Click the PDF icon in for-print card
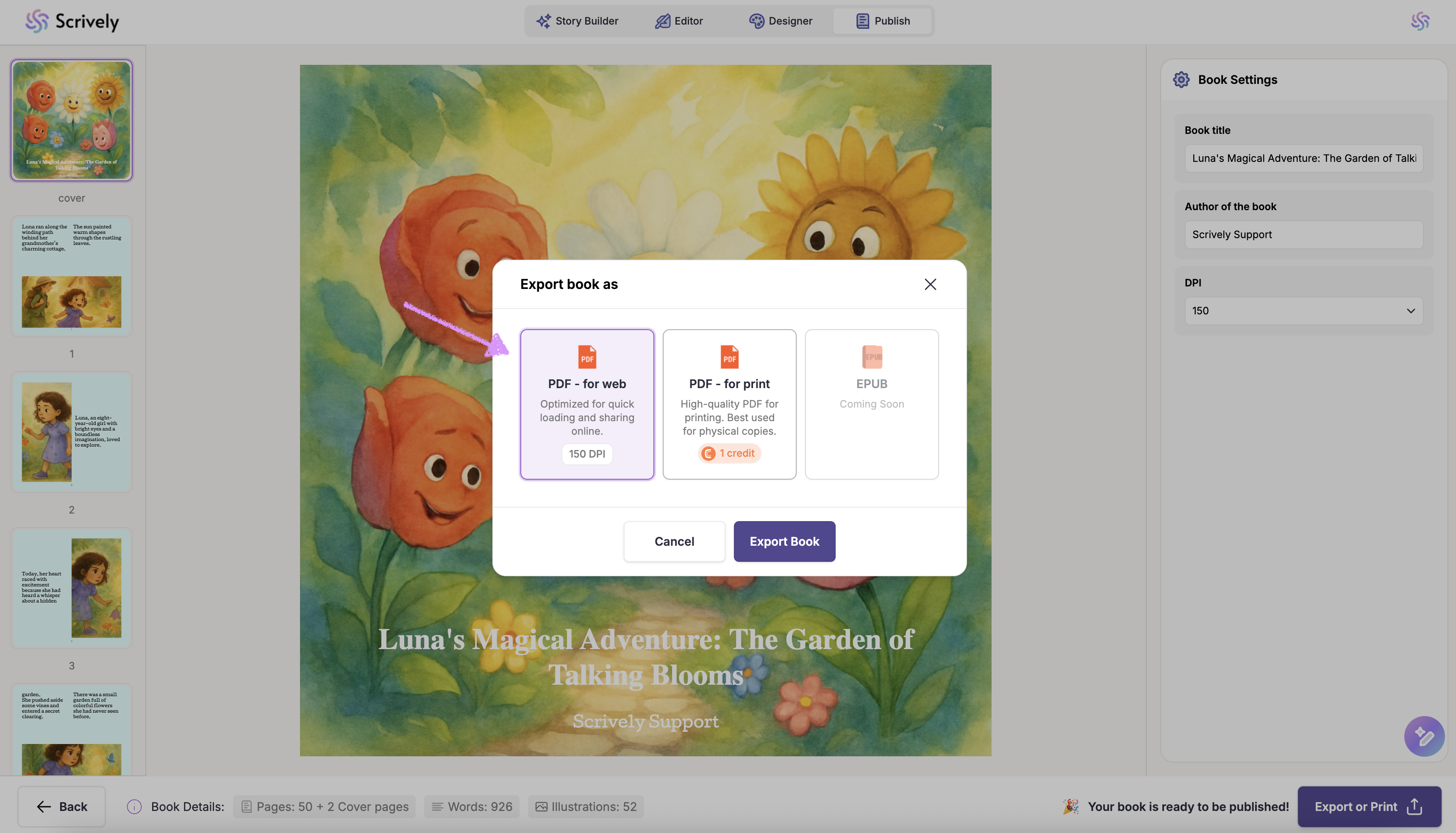This screenshot has height=833, width=1456. point(729,357)
